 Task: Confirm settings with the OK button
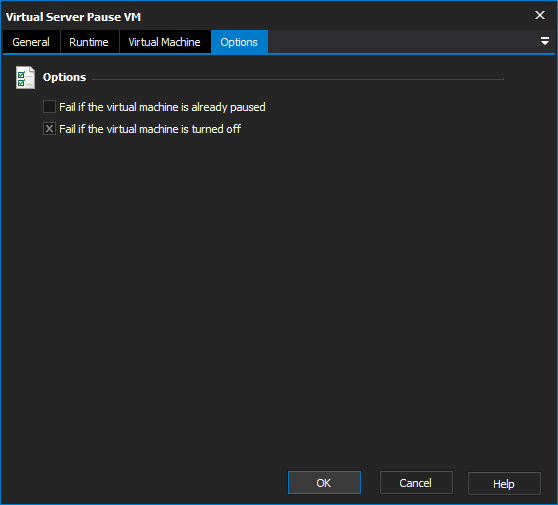pos(324,483)
